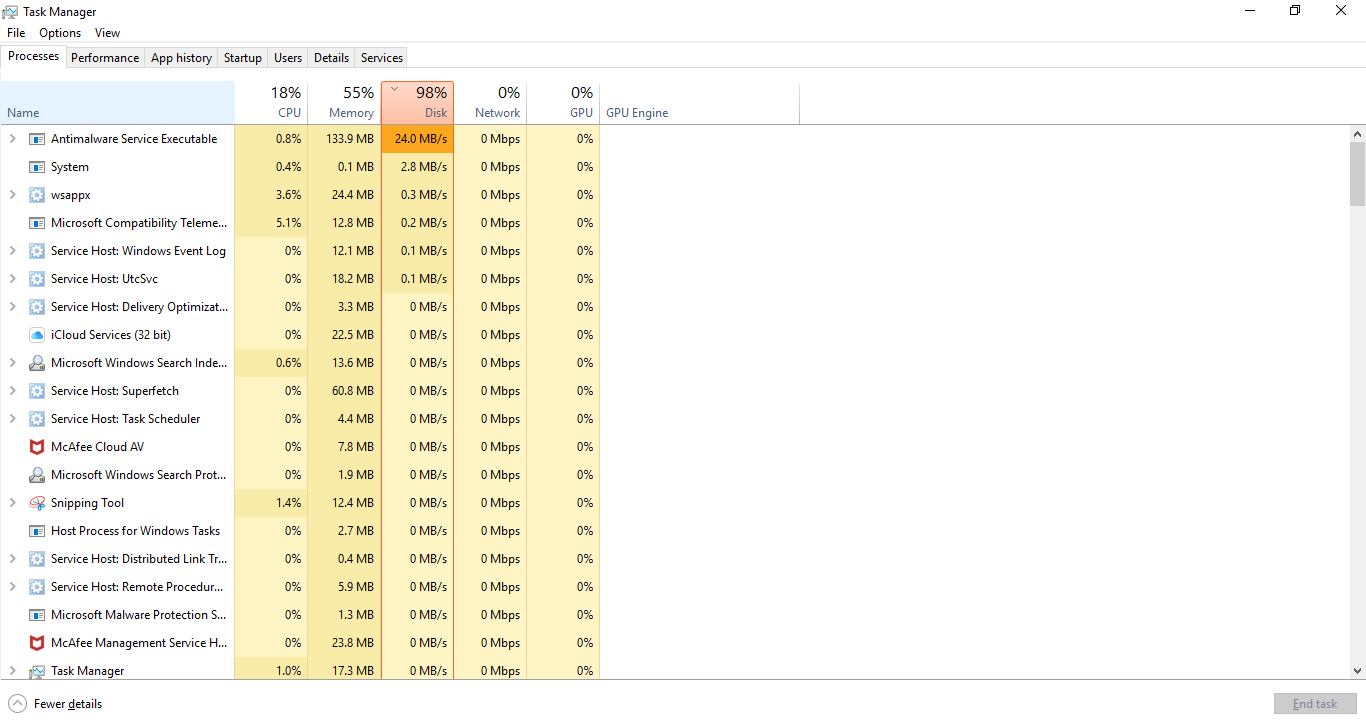This screenshot has width=1366, height=728.
Task: Expand Service Host: Delivery Optimization
Action: pos(12,307)
